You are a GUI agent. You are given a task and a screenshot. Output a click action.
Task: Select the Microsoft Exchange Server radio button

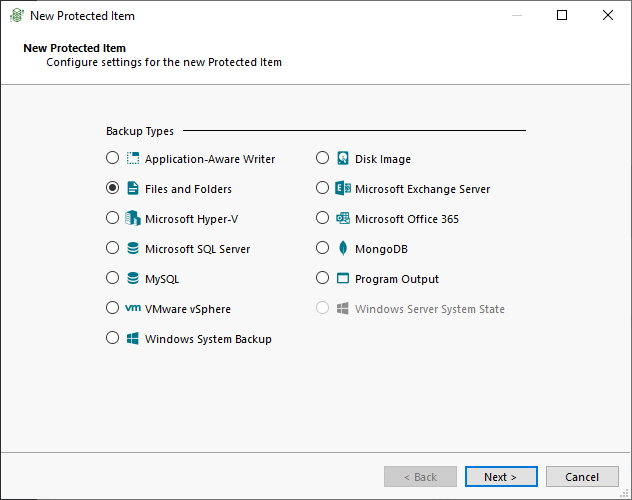tap(322, 188)
